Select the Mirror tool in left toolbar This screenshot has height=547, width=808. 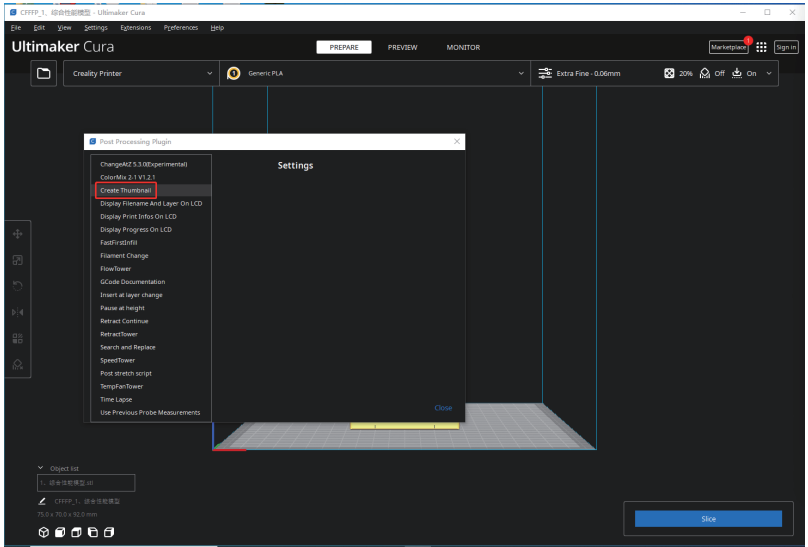click(x=17, y=313)
